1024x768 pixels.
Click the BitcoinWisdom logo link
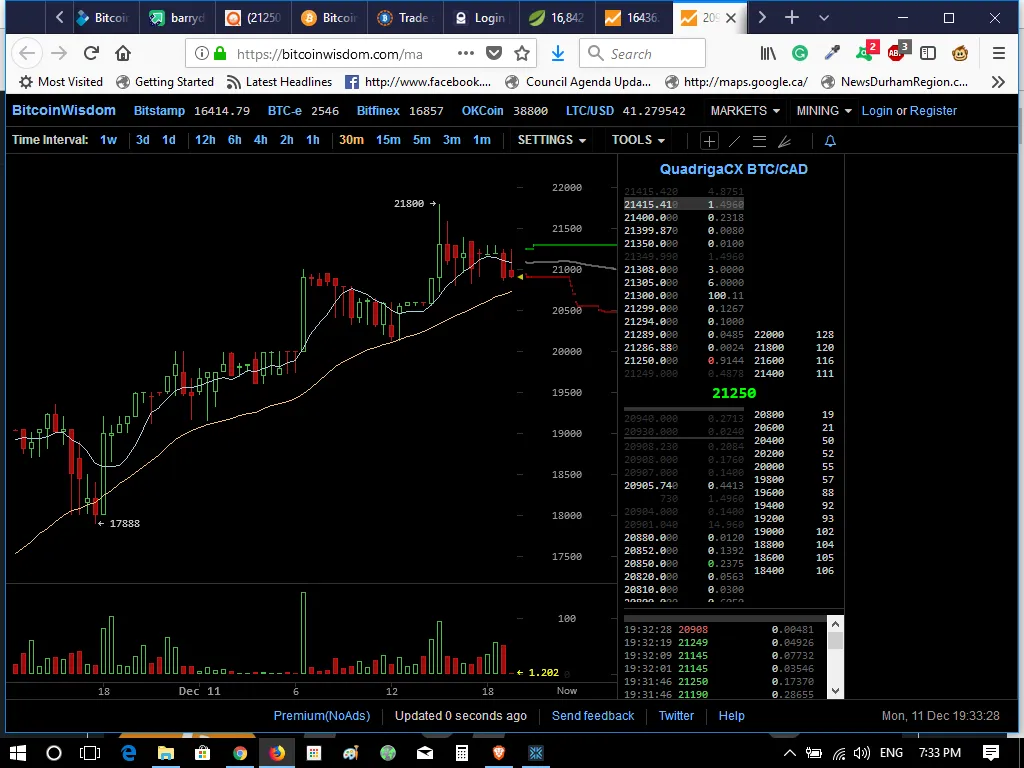(x=64, y=110)
